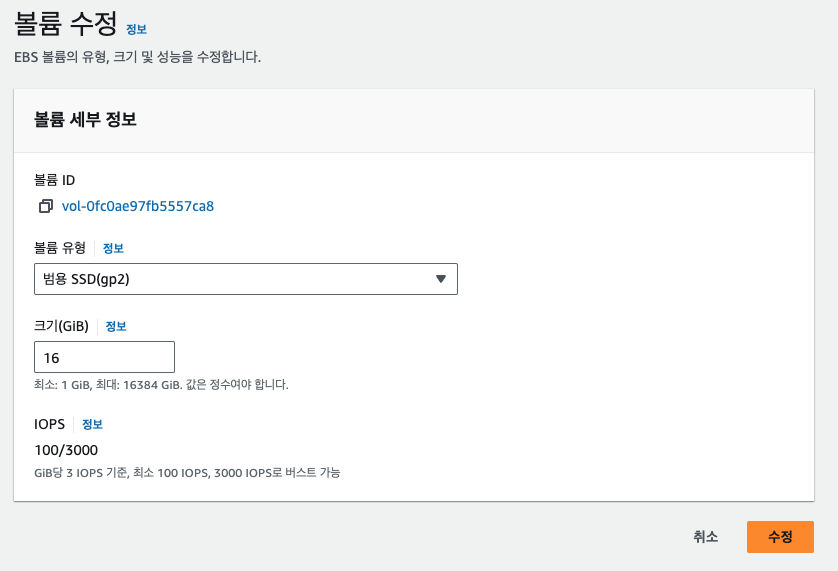838x571 pixels.
Task: Open the 볼륨 유형 dropdown showing 범용 SSD(gp2)
Action: [246, 279]
